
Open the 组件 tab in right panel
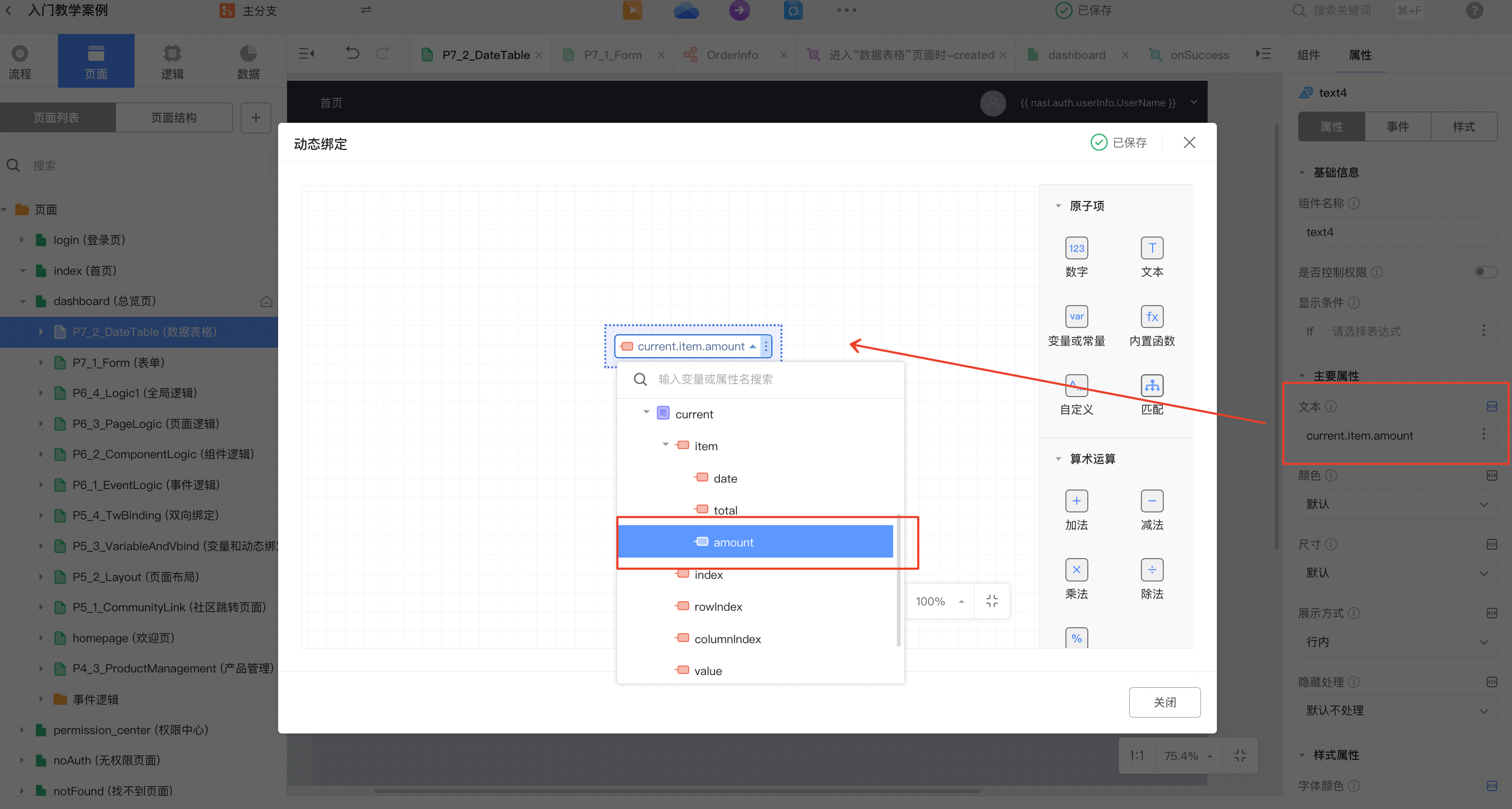point(1308,55)
